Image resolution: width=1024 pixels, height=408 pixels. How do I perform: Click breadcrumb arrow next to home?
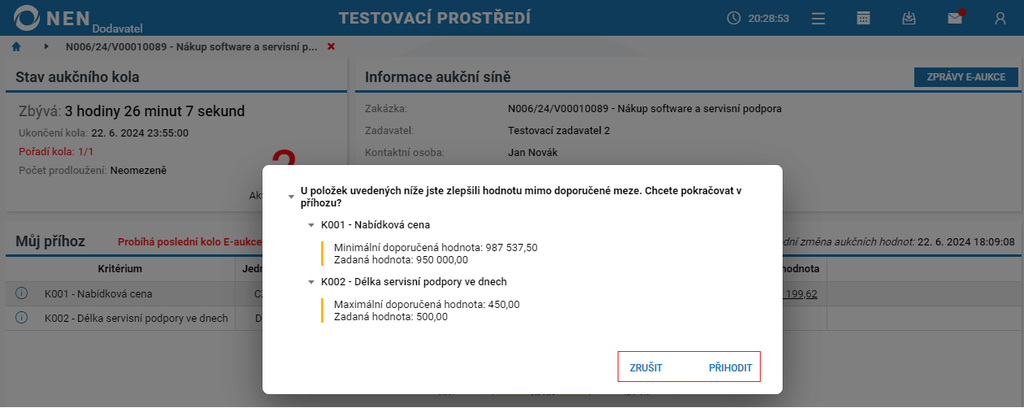[46, 47]
